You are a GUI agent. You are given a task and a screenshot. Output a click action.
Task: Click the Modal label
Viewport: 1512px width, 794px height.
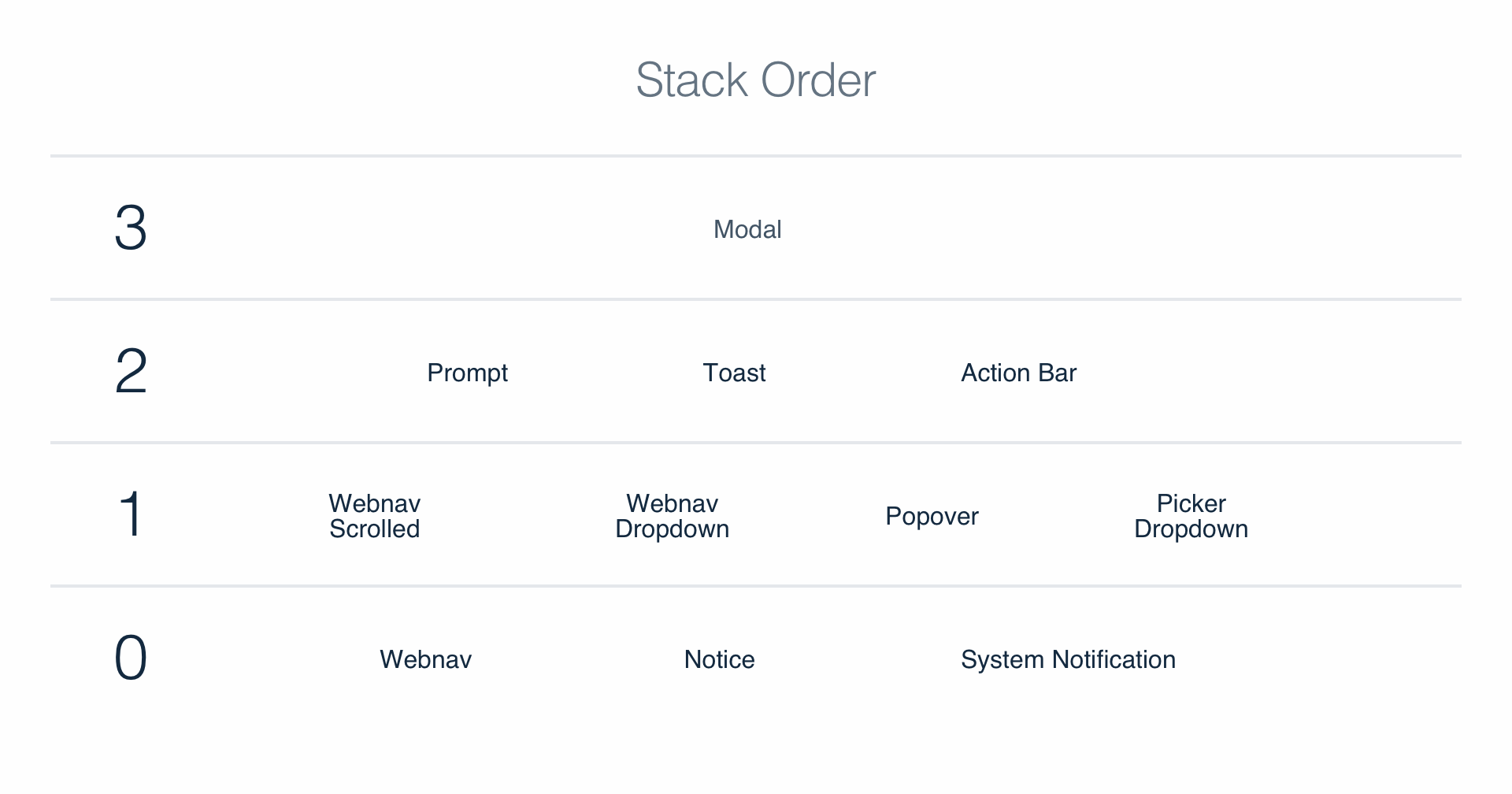(x=747, y=229)
